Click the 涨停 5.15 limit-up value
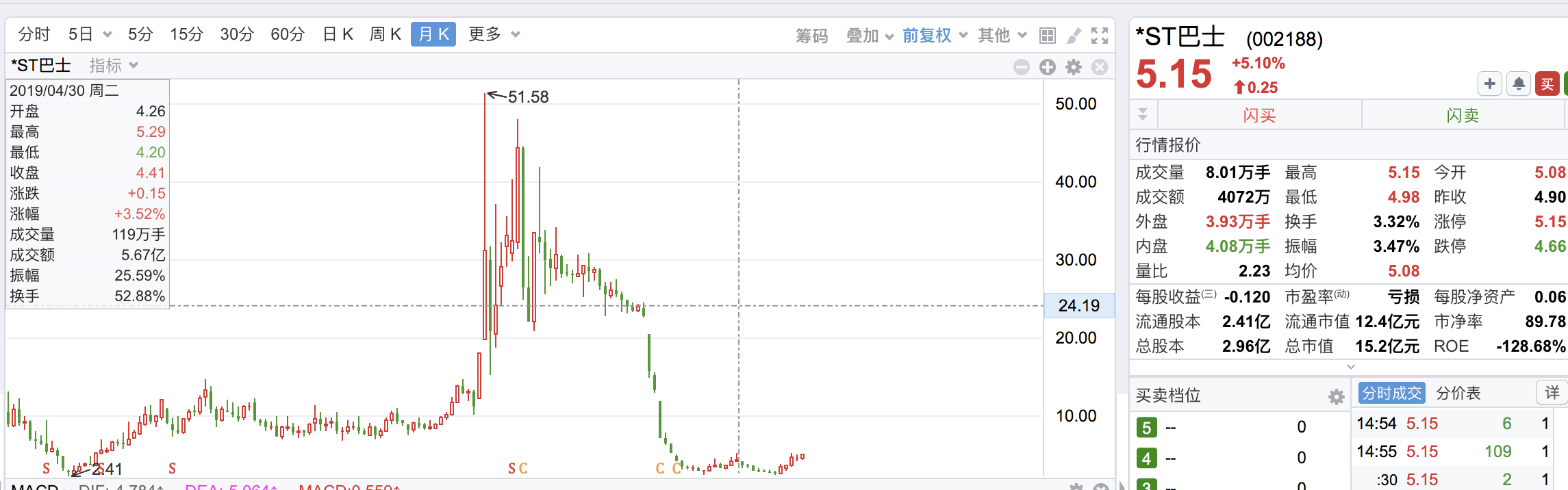1568x490 pixels. pos(1550,222)
